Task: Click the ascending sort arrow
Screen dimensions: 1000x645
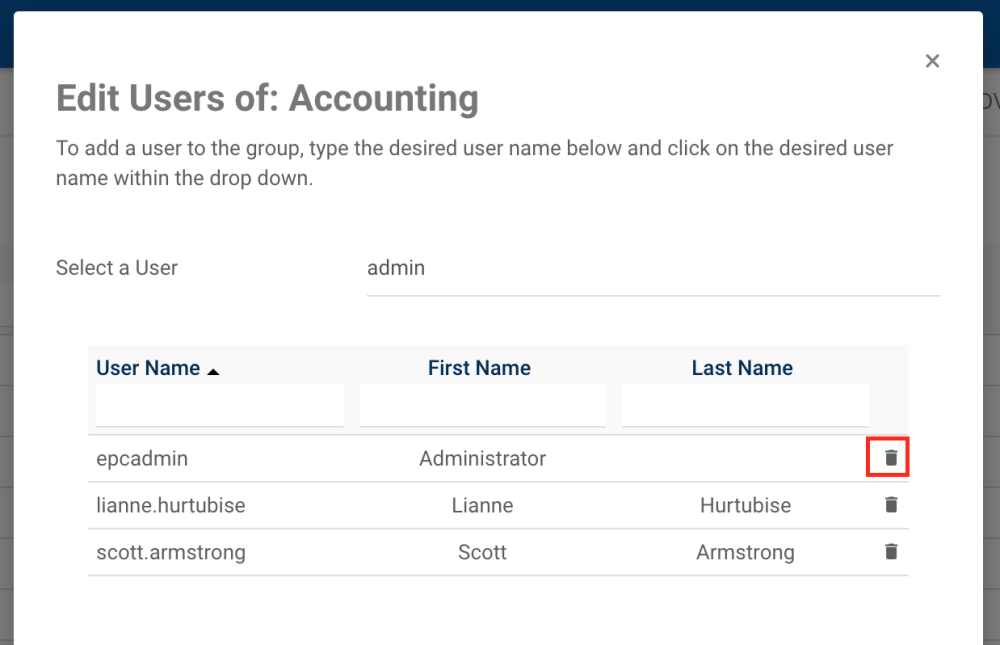Action: (212, 369)
